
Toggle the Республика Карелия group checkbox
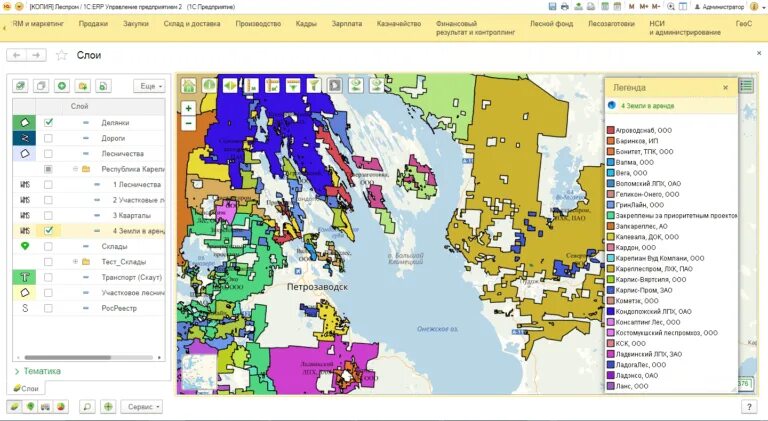[x=48, y=169]
